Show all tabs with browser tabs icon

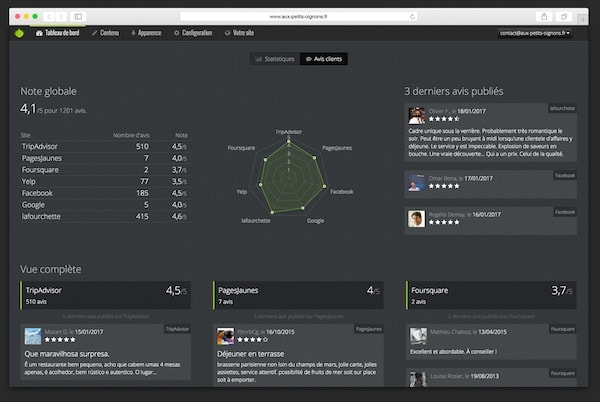point(564,16)
